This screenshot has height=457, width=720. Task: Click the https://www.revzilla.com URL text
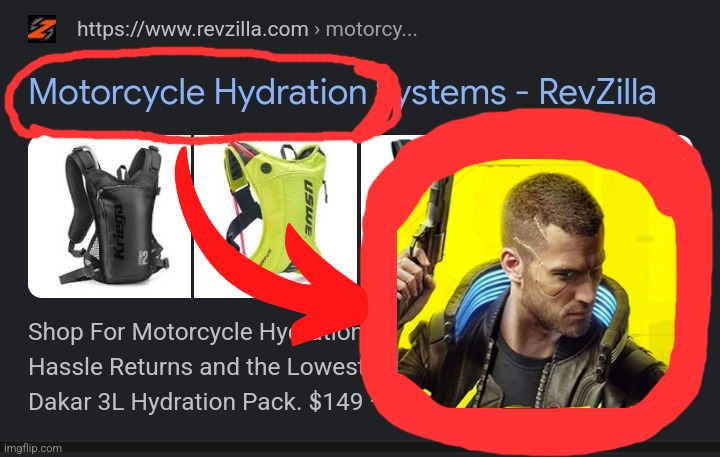click(193, 29)
